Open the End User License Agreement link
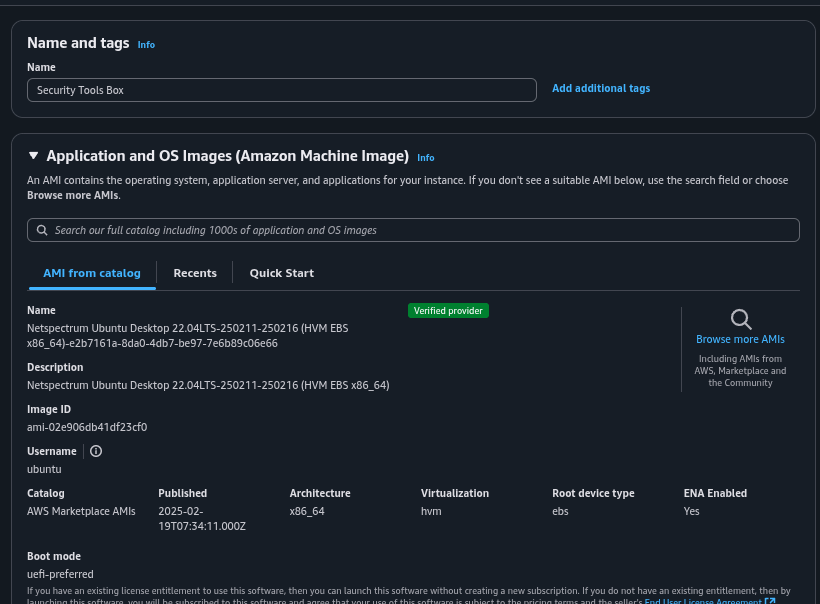 click(703, 601)
